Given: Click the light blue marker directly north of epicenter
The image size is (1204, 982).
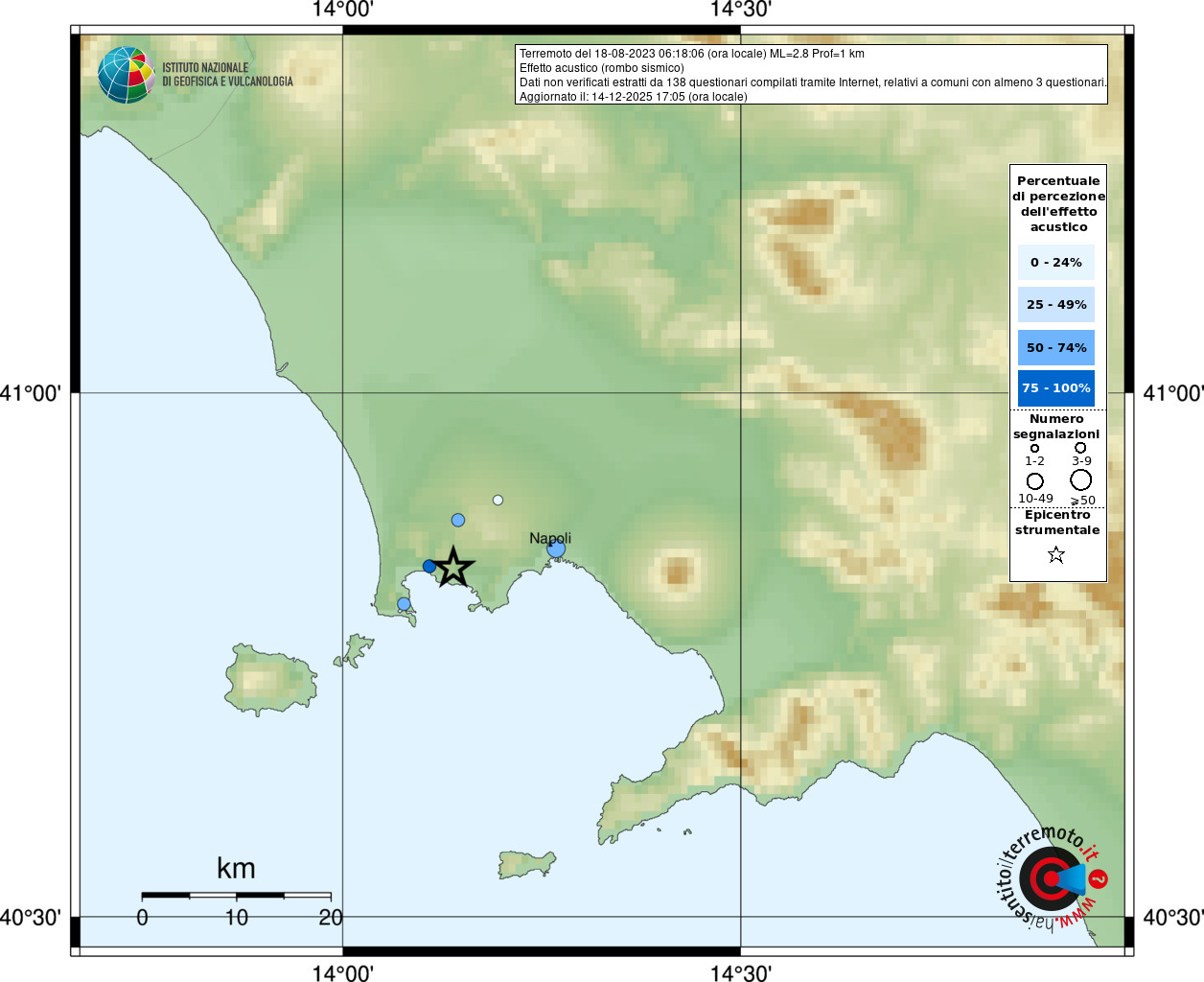Looking at the screenshot, I should (458, 520).
